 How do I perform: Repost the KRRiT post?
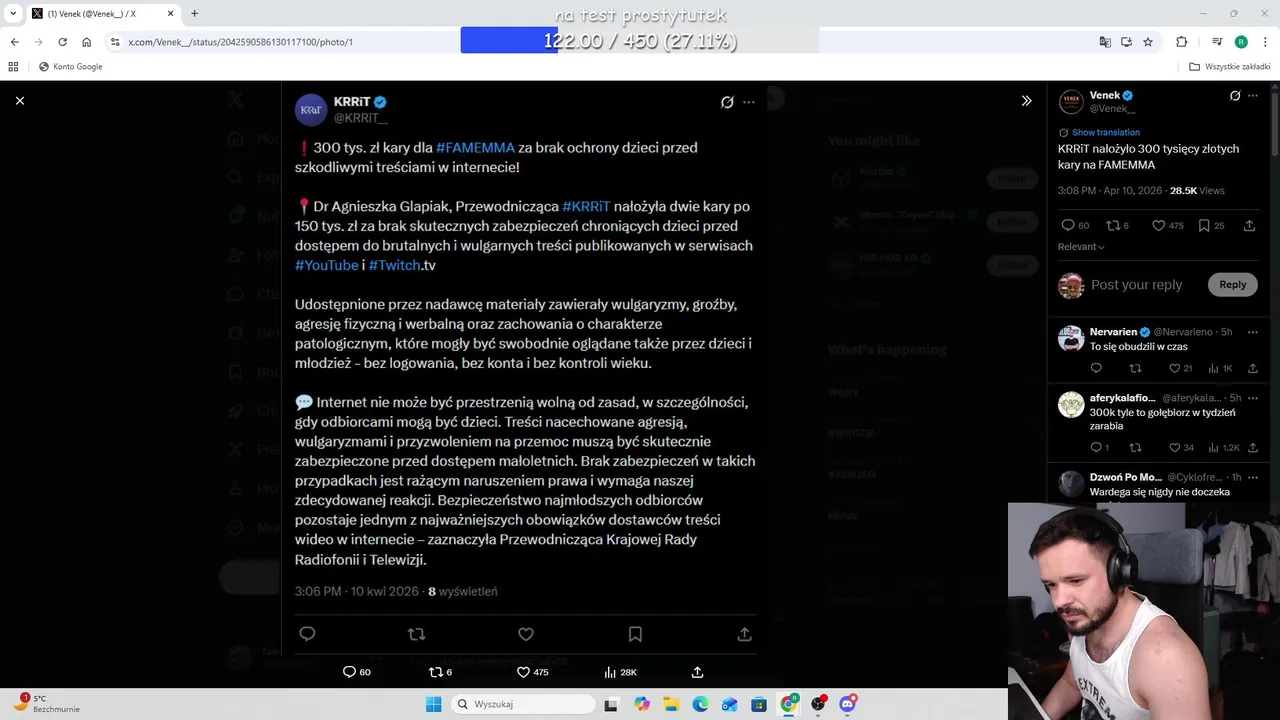417,634
